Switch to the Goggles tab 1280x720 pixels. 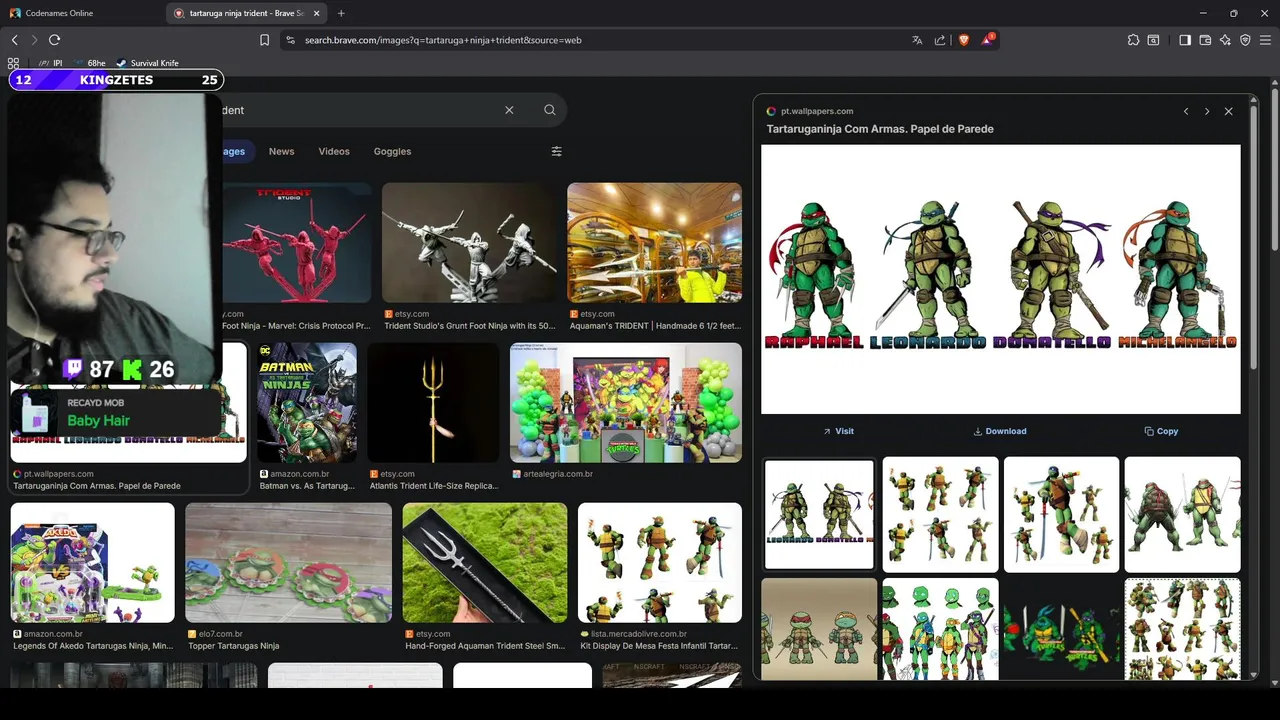coord(392,151)
